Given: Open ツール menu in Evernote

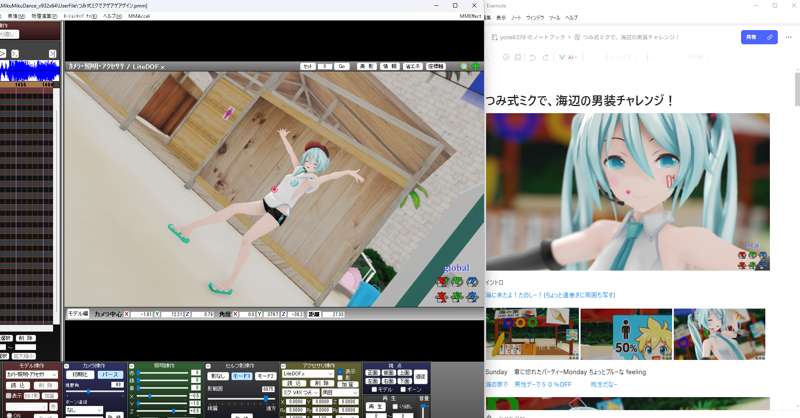Looking at the screenshot, I should click(x=555, y=18).
